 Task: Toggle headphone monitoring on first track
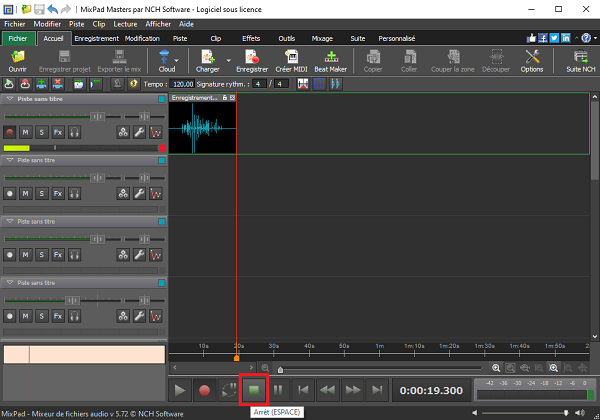(x=74, y=132)
